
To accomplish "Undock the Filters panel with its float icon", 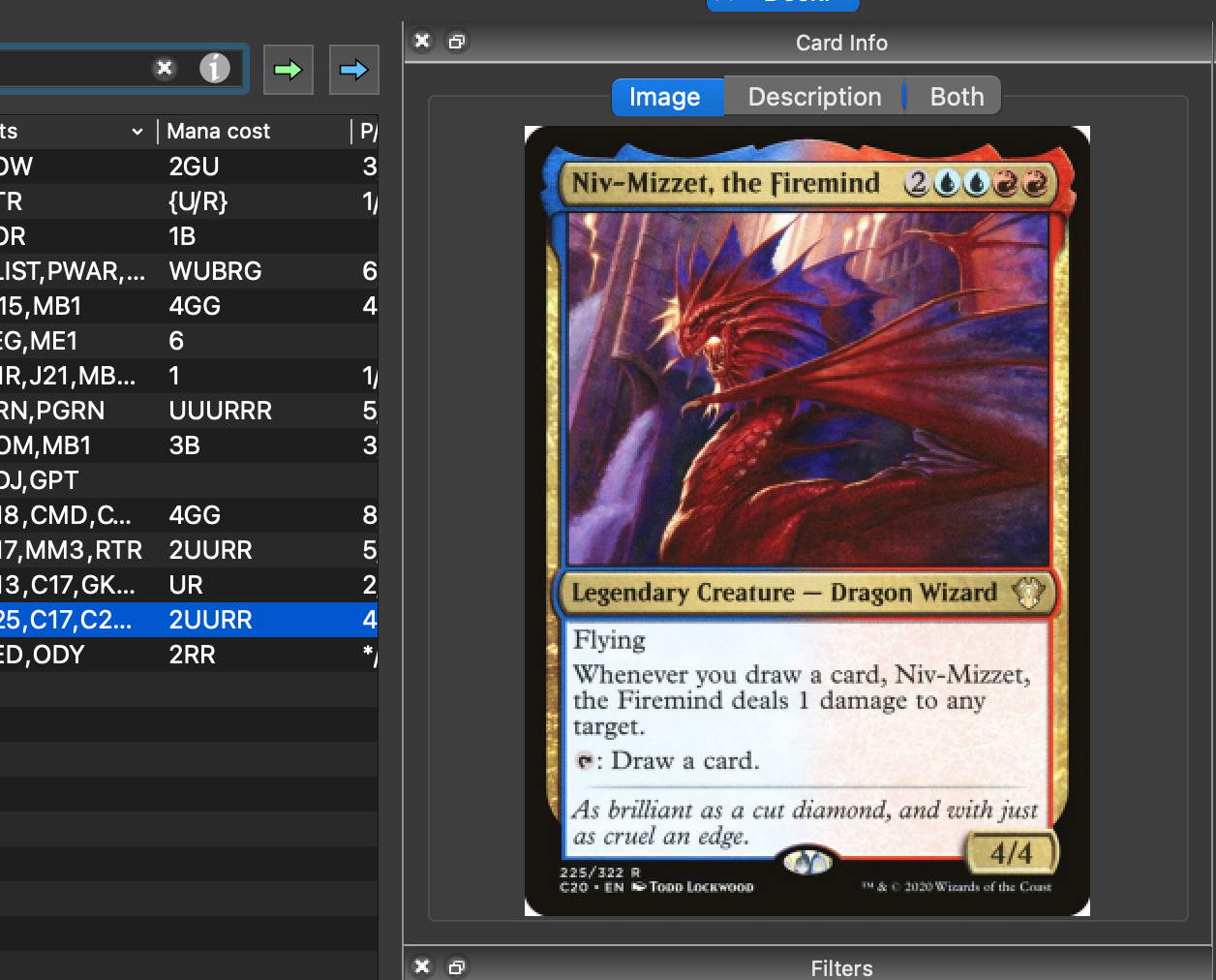I will coord(456,966).
